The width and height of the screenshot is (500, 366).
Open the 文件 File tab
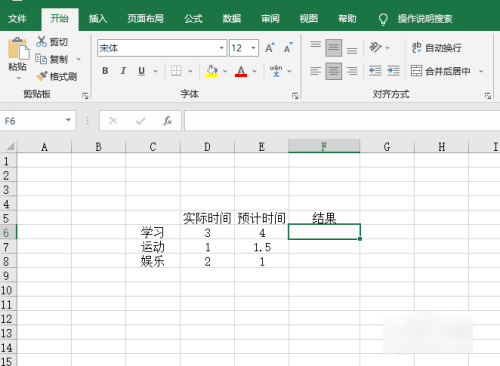tap(17, 19)
